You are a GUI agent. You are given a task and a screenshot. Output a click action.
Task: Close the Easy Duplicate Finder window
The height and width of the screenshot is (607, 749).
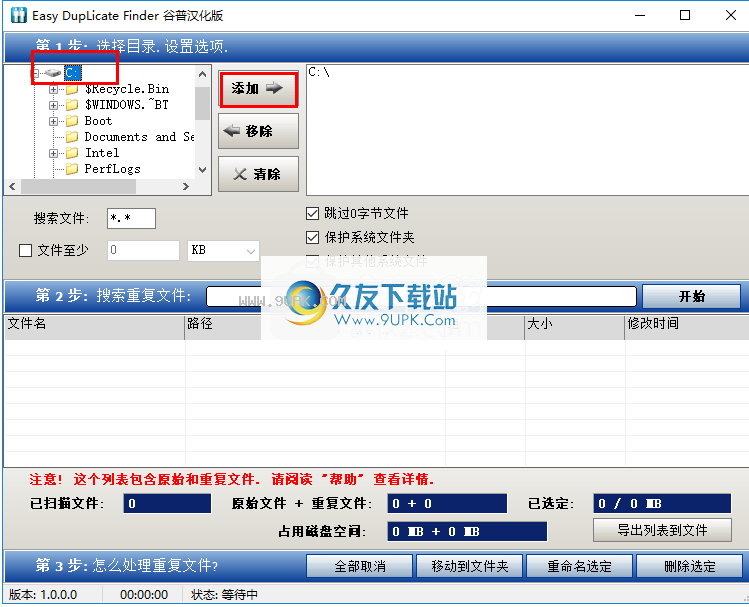pyautogui.click(x=730, y=15)
